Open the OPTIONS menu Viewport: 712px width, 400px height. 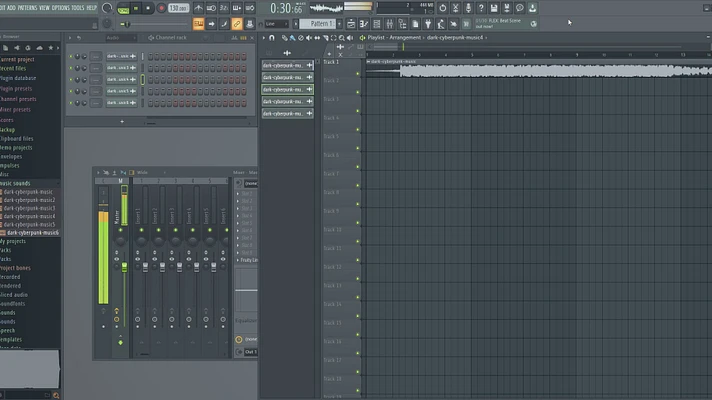pos(60,8)
